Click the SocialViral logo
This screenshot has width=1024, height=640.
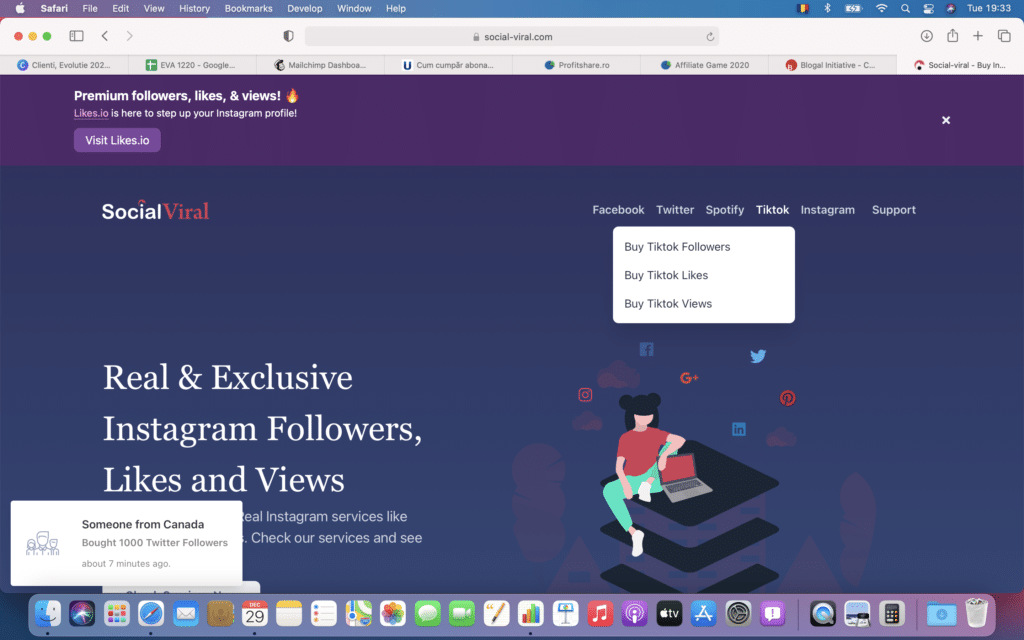pos(155,210)
